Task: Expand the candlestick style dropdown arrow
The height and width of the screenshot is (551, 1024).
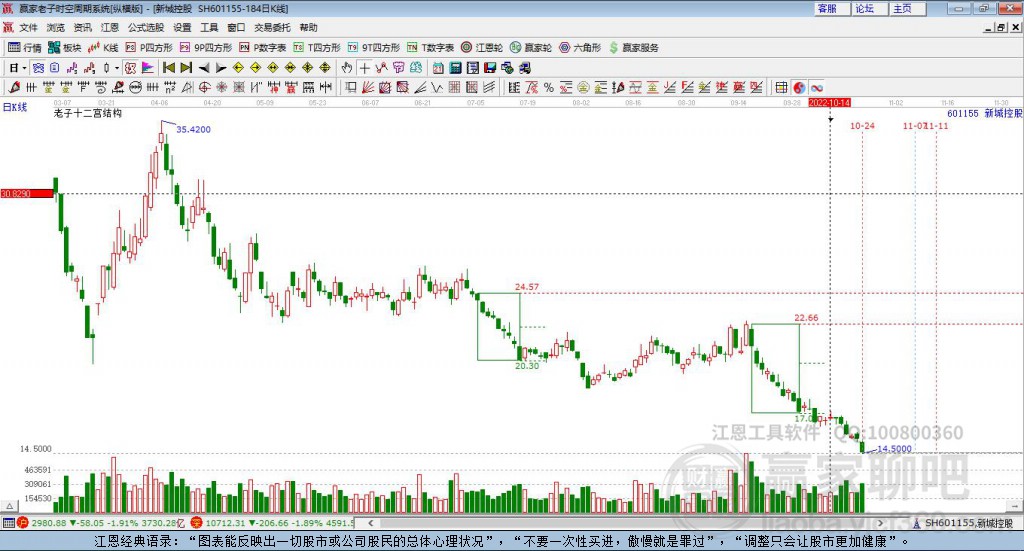Action: (117, 68)
